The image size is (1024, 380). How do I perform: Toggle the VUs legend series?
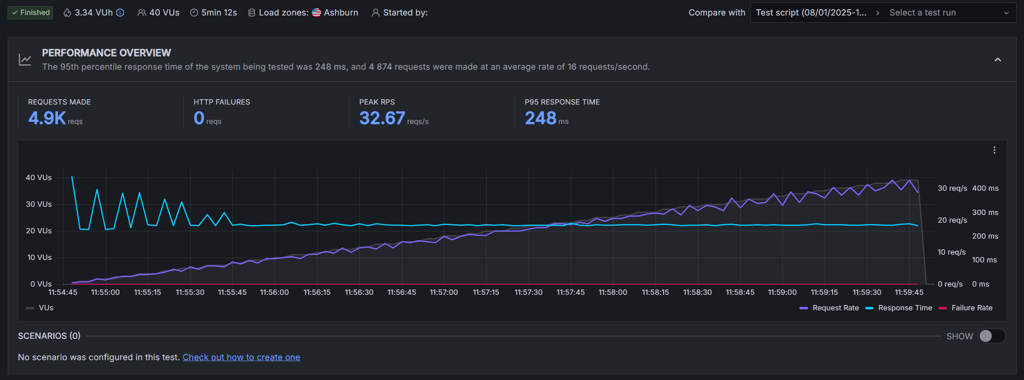coord(39,308)
